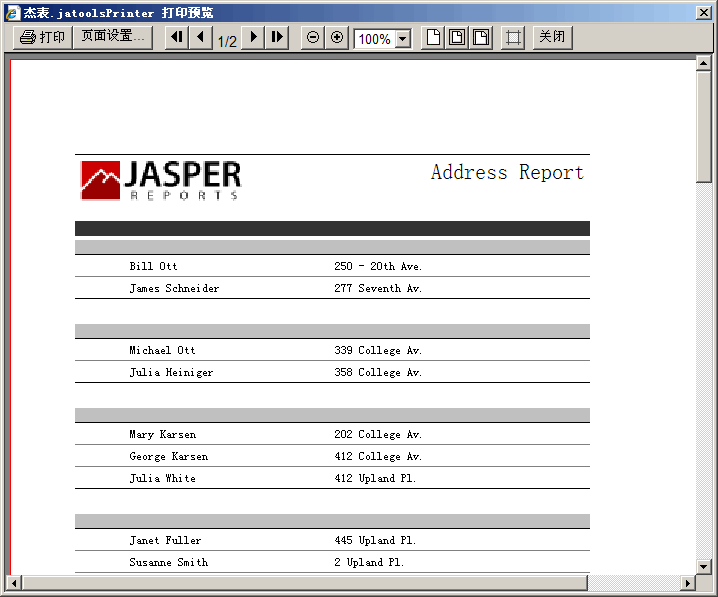Click the name Susanne Smith
Viewport: 718px width, 597px height.
(169, 562)
